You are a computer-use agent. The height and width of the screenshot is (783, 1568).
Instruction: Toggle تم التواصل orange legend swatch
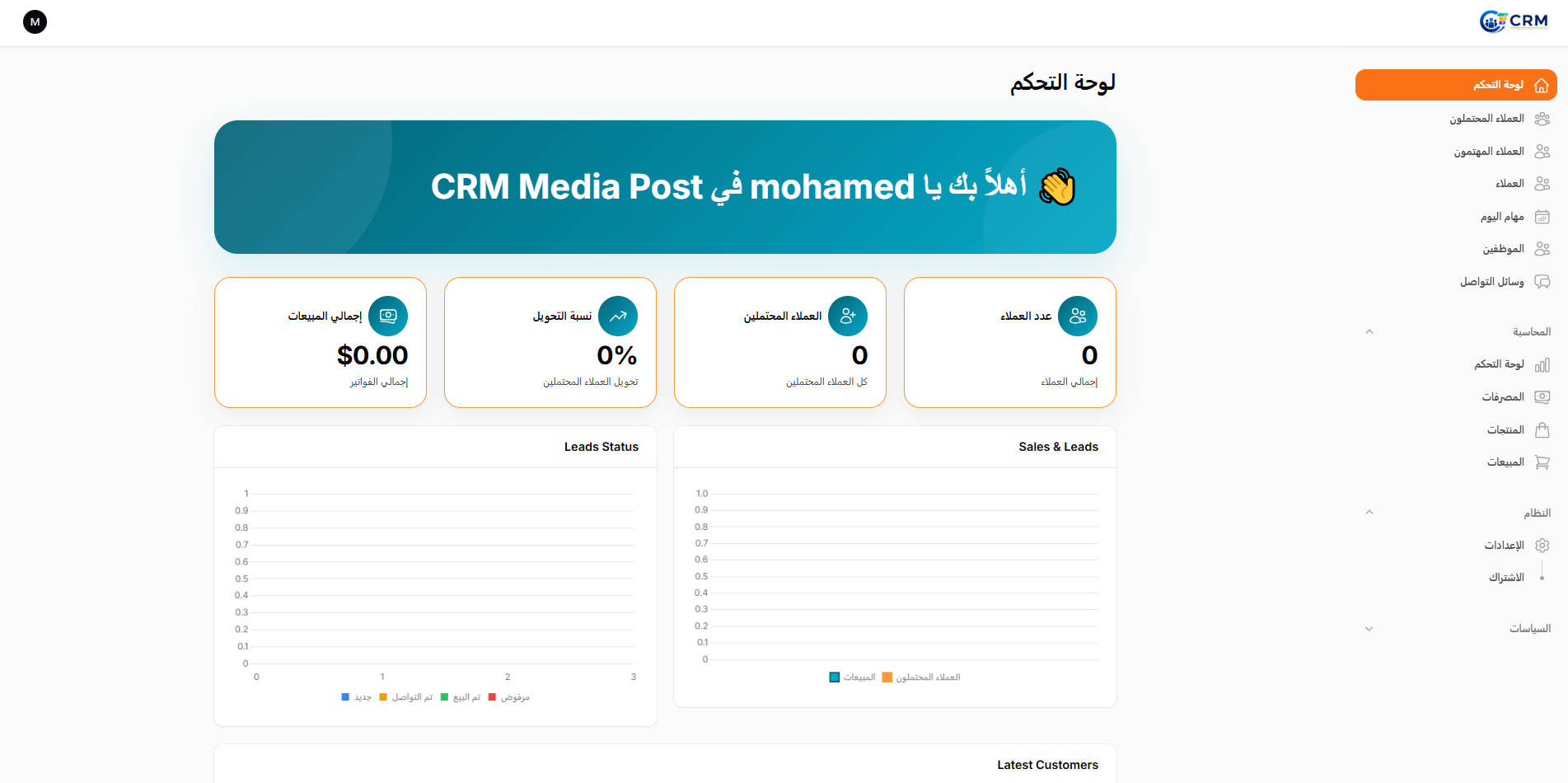pos(383,697)
